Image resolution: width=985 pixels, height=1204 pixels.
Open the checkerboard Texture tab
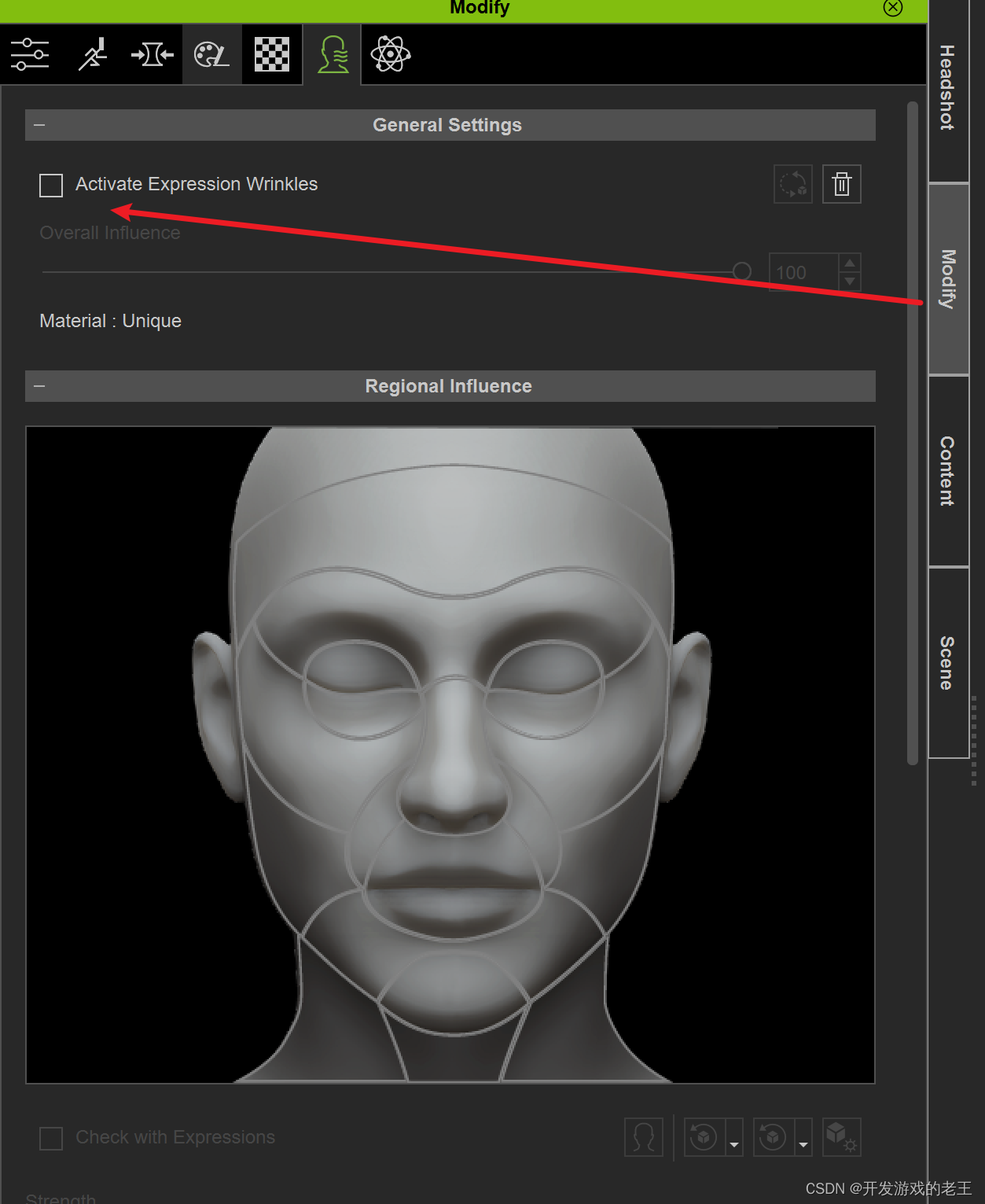pyautogui.click(x=272, y=54)
